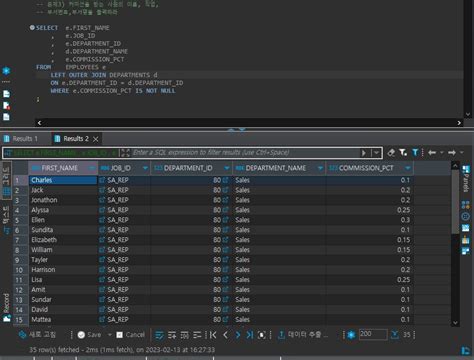Click the settings gear icon beside the SQL editor
This screenshot has height=360, width=474.
[6, 71]
